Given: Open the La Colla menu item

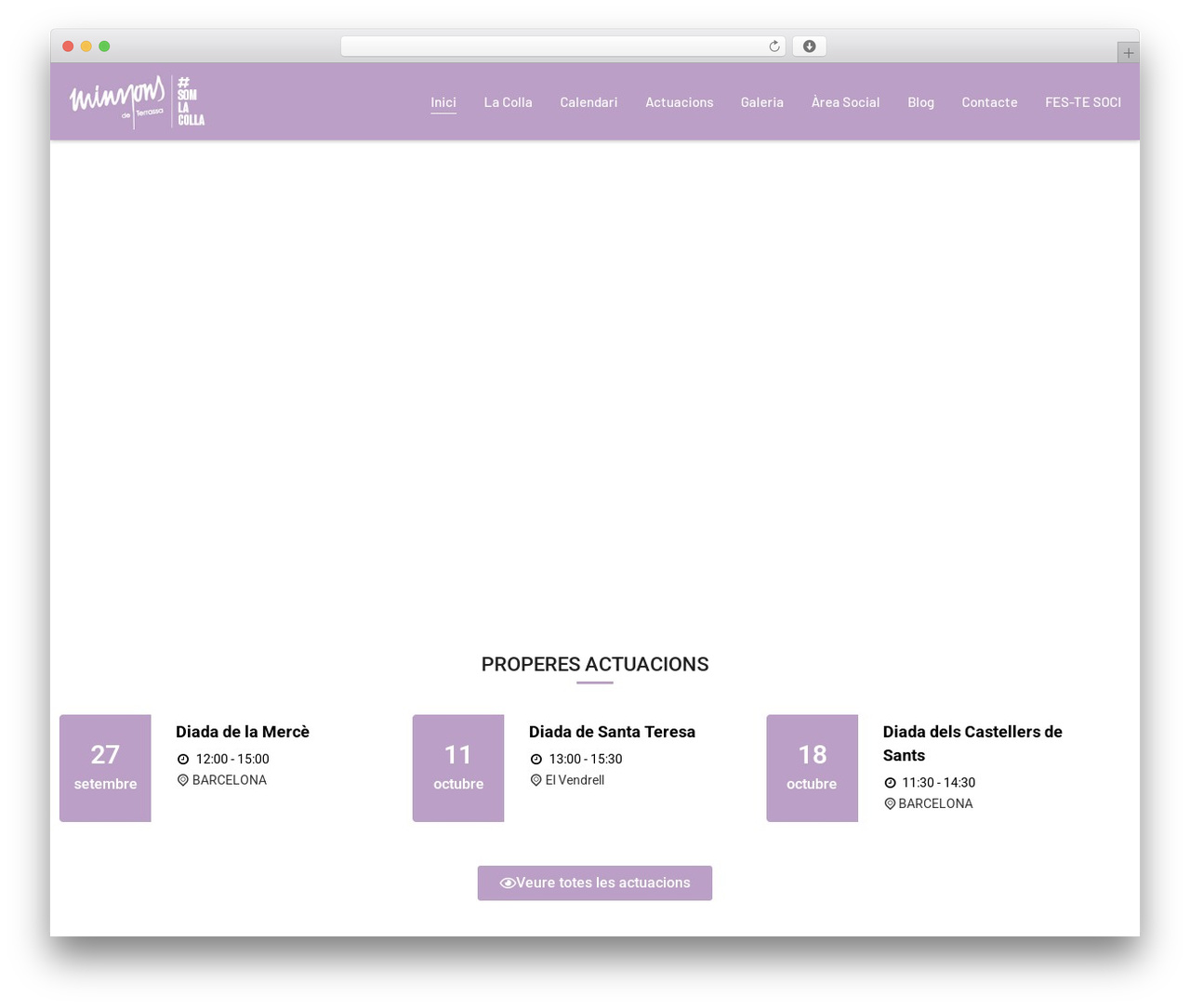Looking at the screenshot, I should click(509, 102).
